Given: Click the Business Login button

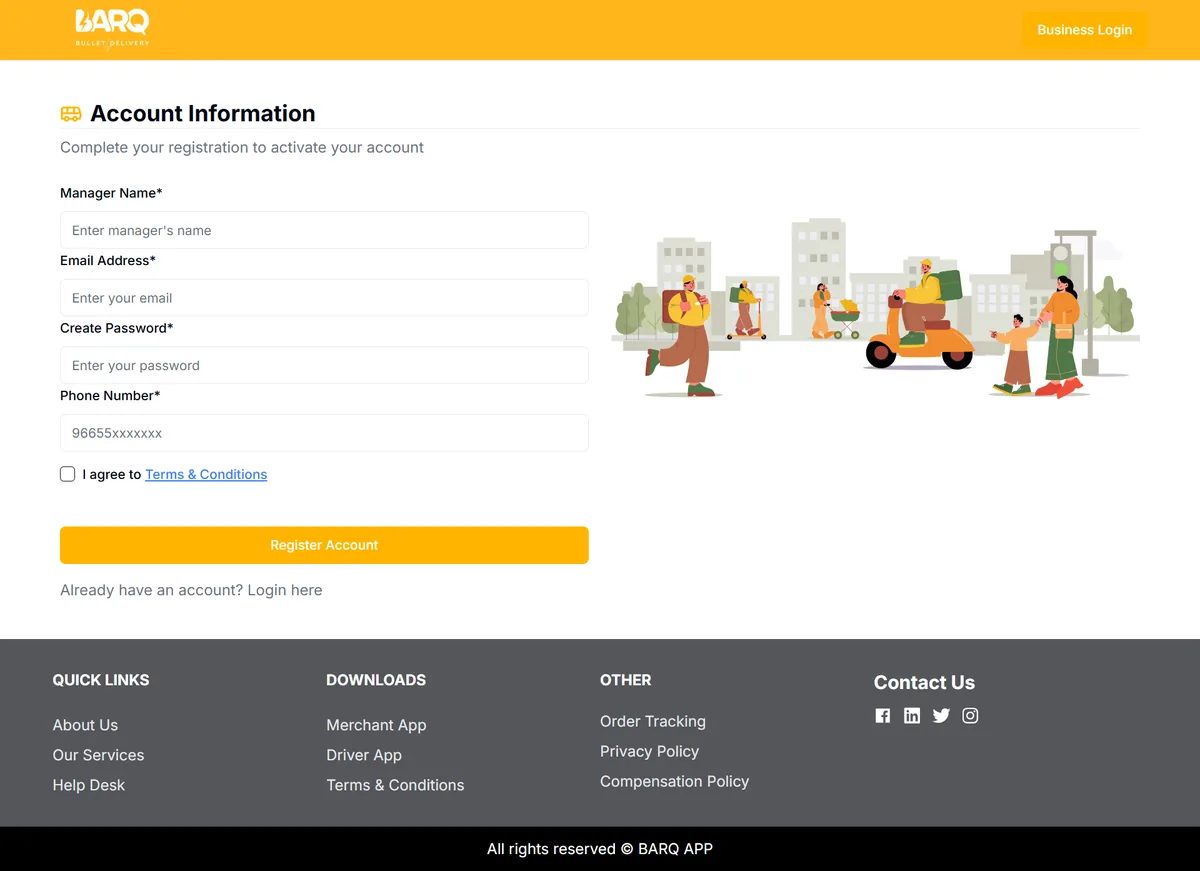Looking at the screenshot, I should point(1084,30).
